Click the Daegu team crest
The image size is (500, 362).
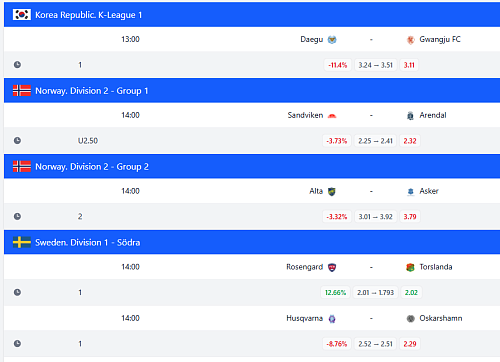tap(332, 40)
